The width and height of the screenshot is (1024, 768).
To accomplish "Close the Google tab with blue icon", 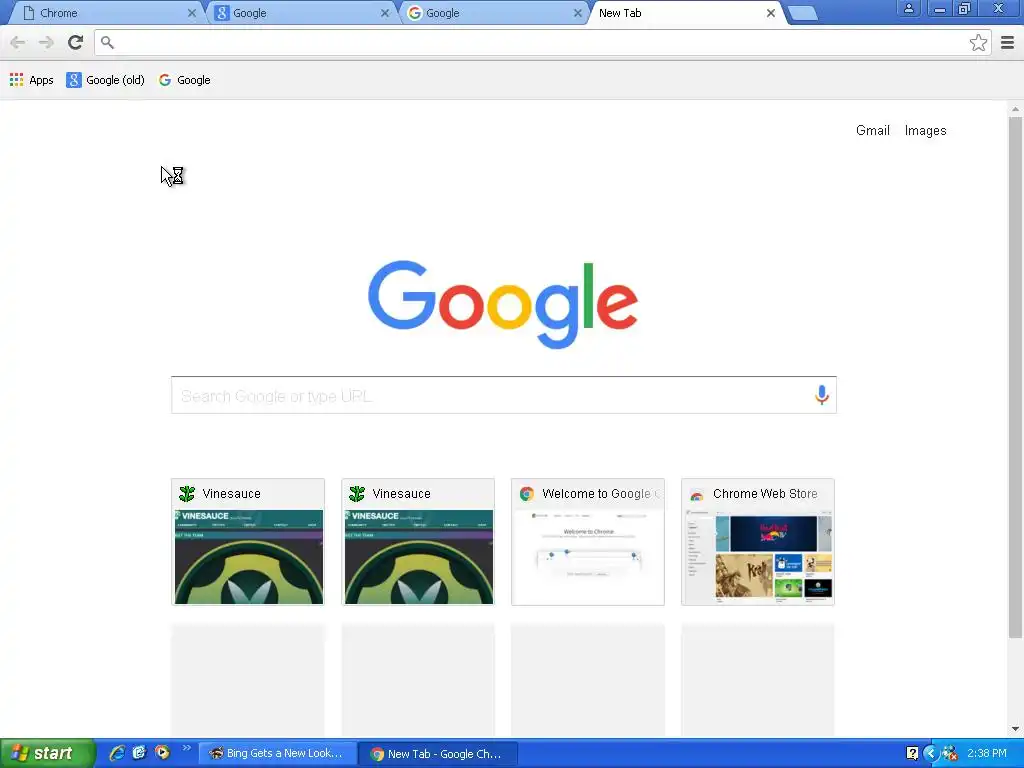I will [385, 13].
